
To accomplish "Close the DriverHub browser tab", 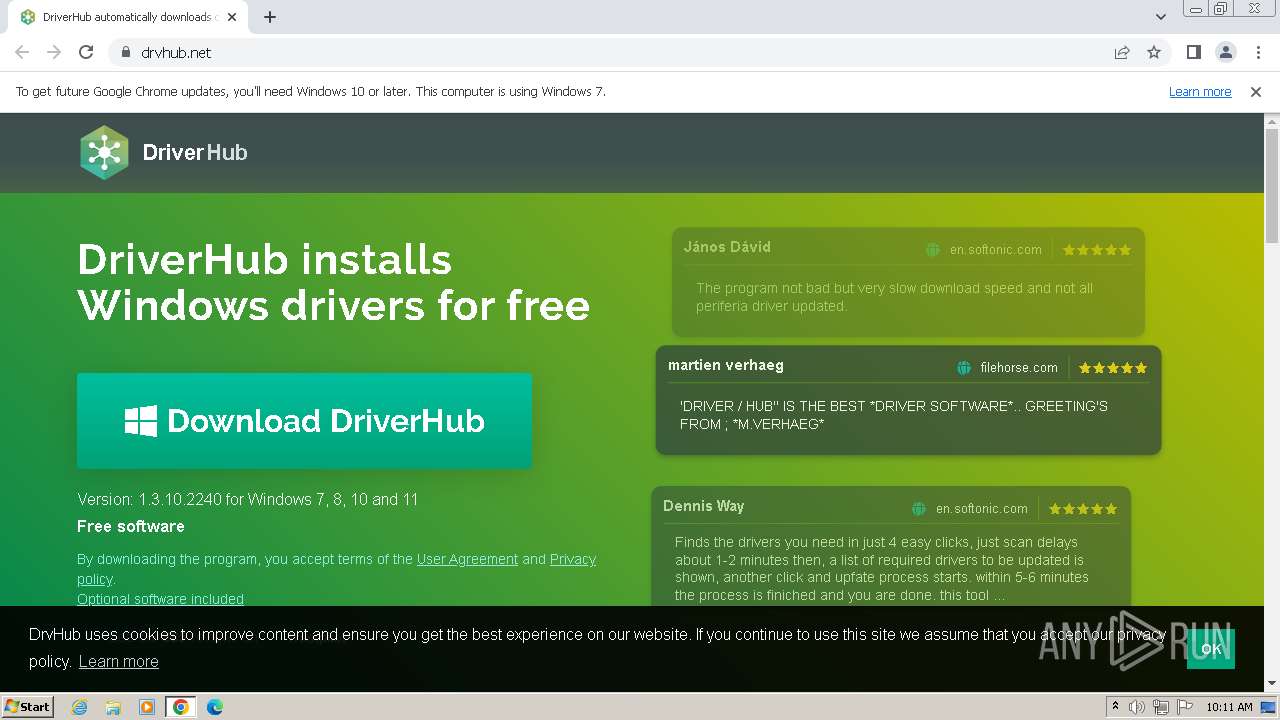I will coord(232,17).
